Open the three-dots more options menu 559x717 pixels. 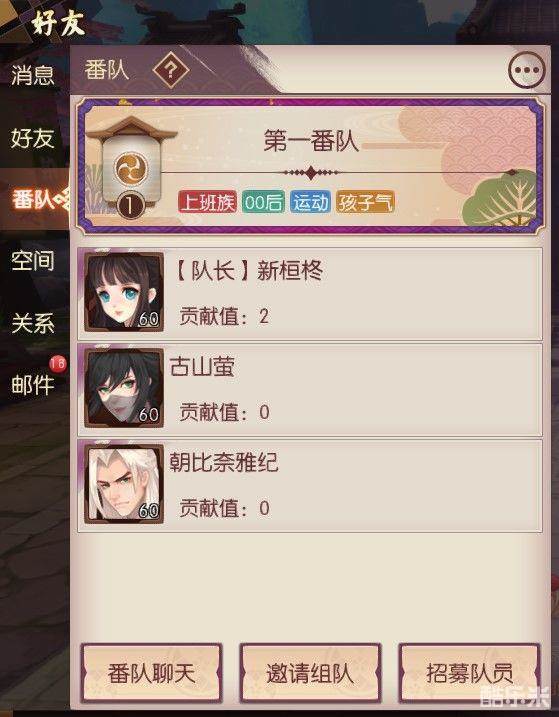(527, 71)
